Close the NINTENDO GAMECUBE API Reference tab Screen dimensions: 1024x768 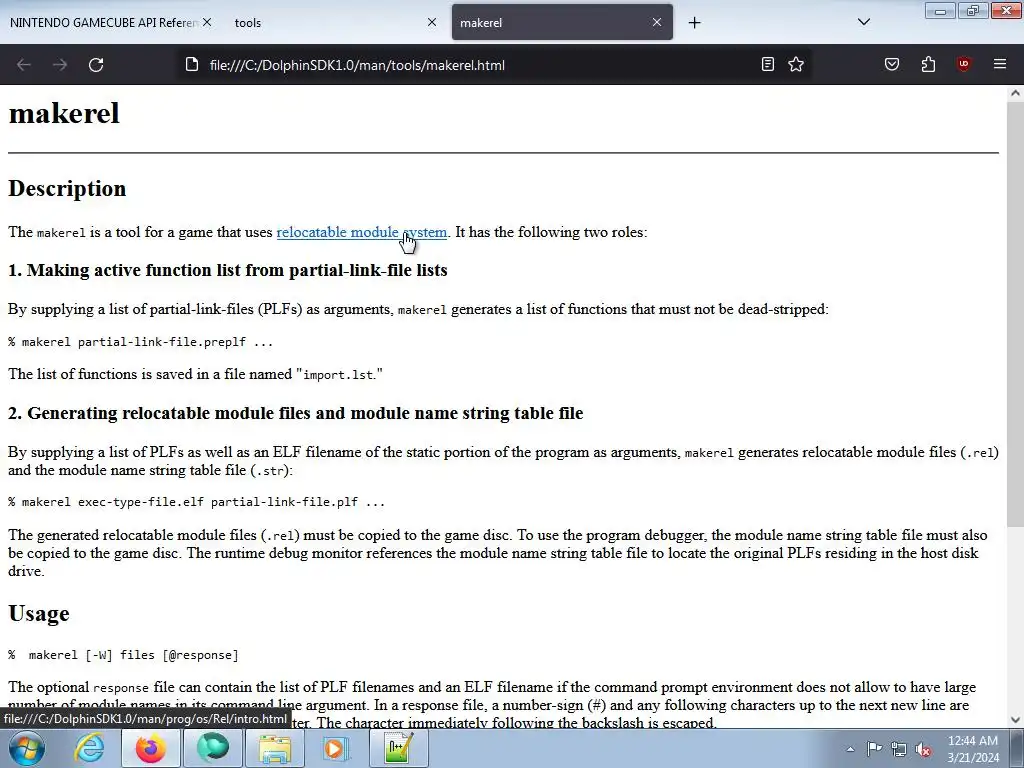pos(207,22)
